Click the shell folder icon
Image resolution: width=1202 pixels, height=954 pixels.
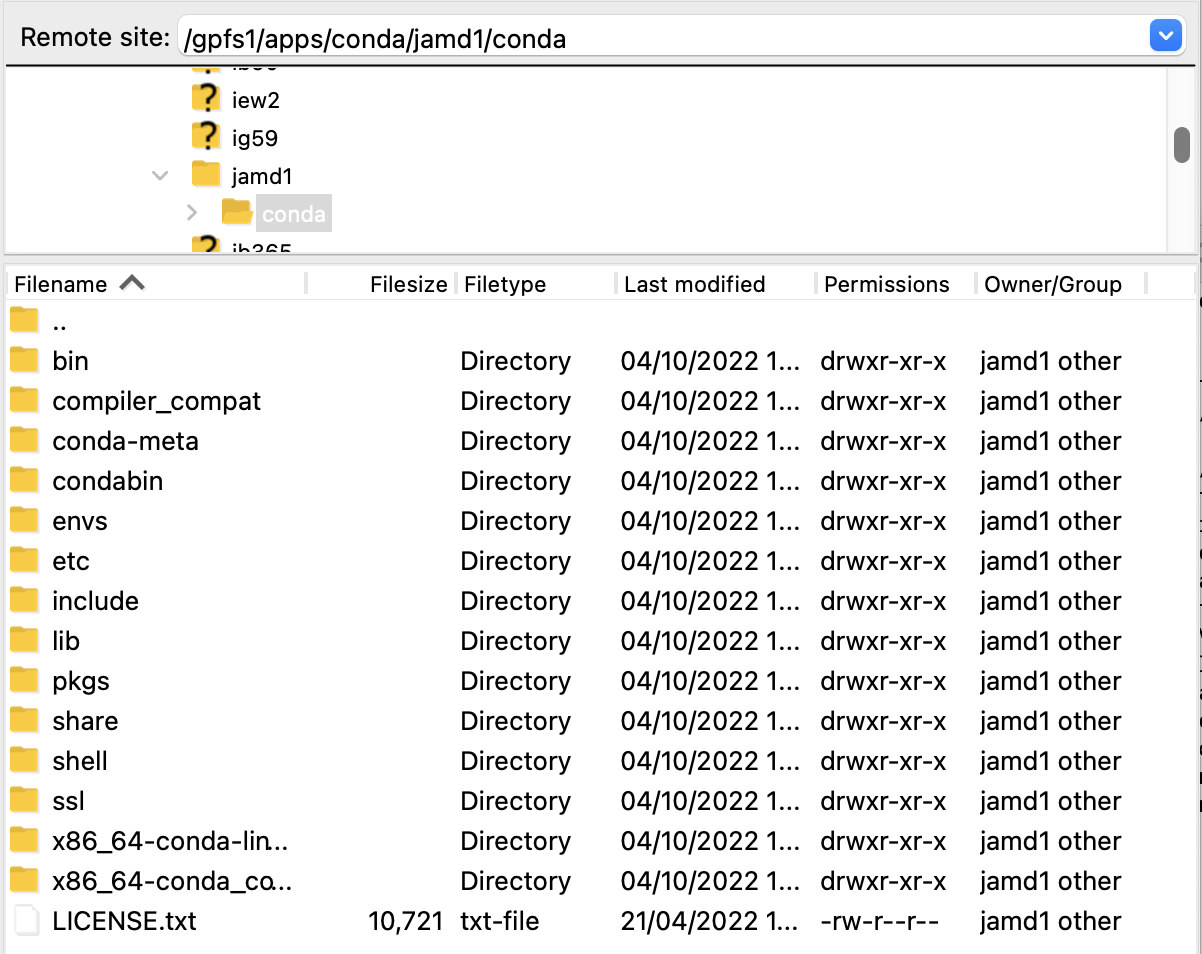tap(24, 760)
